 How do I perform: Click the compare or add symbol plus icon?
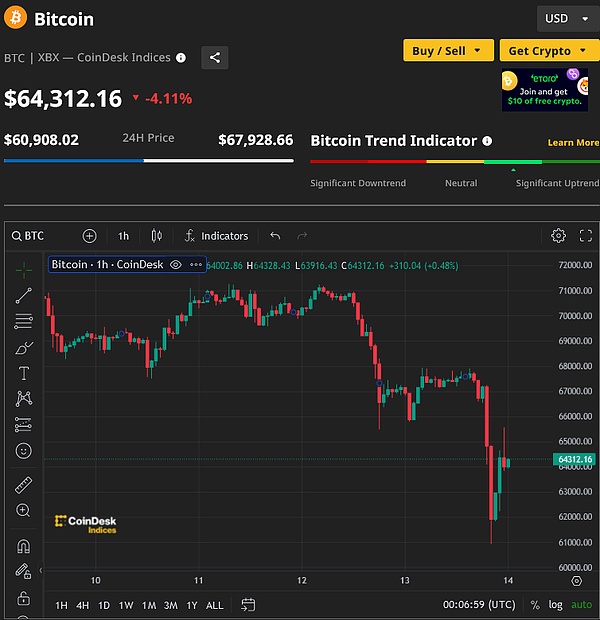pyautogui.click(x=89, y=236)
